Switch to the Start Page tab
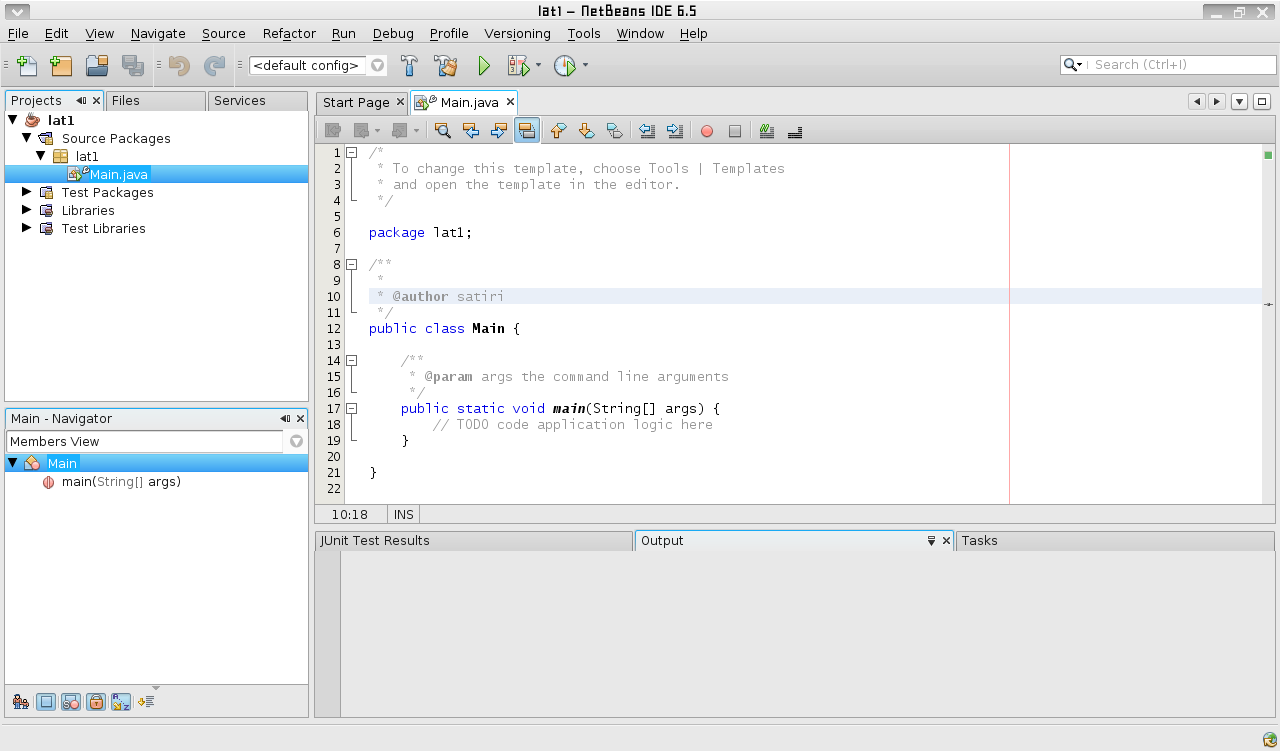The height and width of the screenshot is (751, 1280). coord(355,102)
